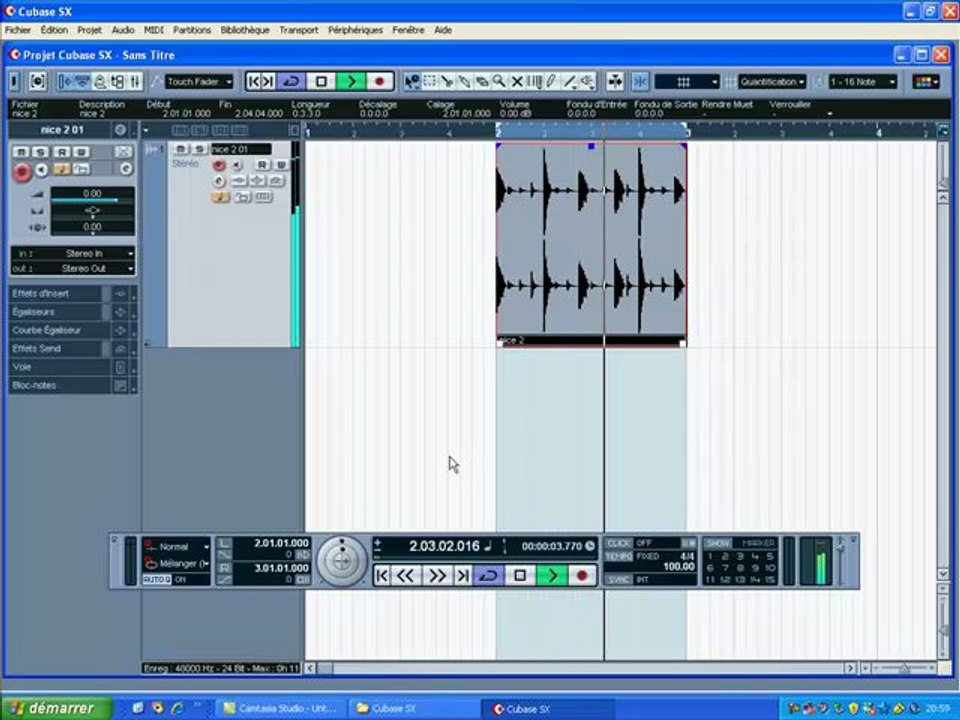Toggle the Monitor speaker in Inspector
The image size is (960, 720).
click(41, 170)
